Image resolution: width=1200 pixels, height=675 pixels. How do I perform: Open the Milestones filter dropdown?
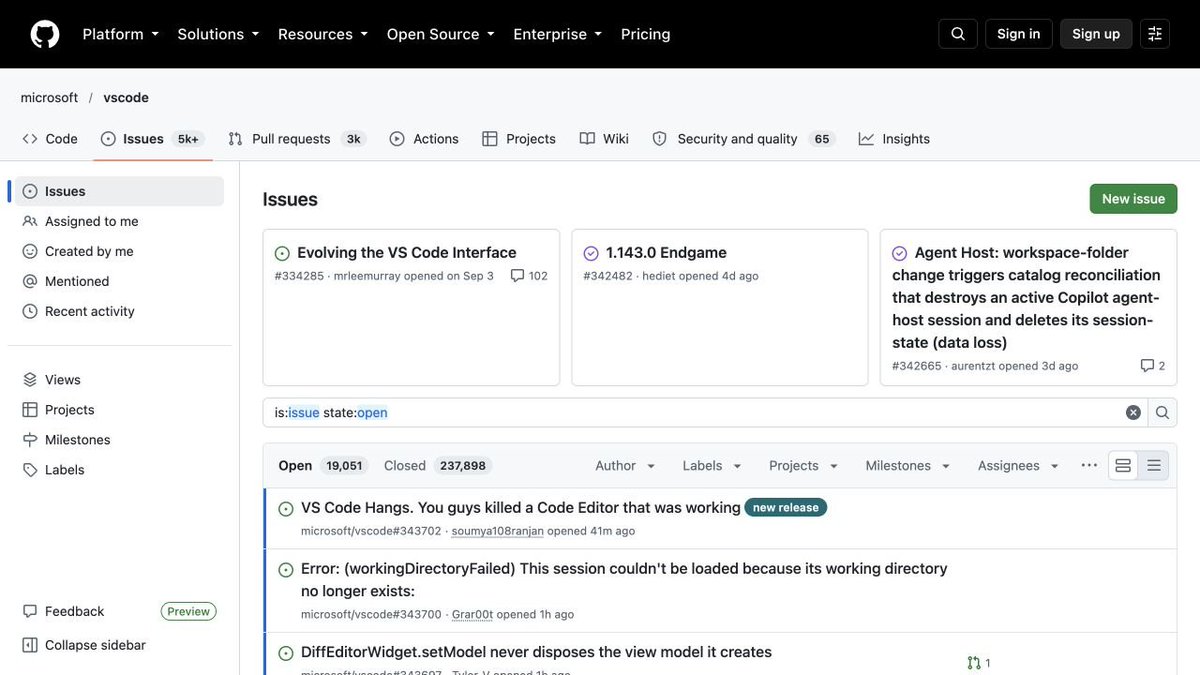tap(909, 466)
